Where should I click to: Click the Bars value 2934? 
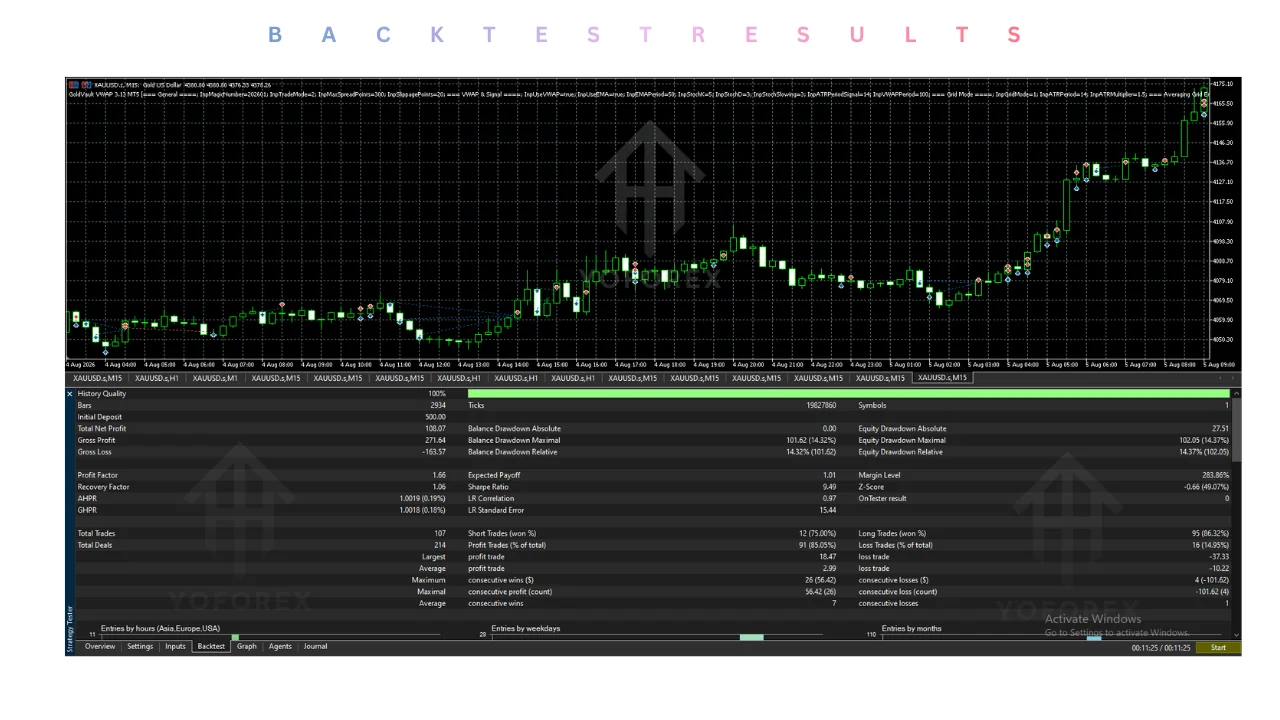(x=438, y=406)
